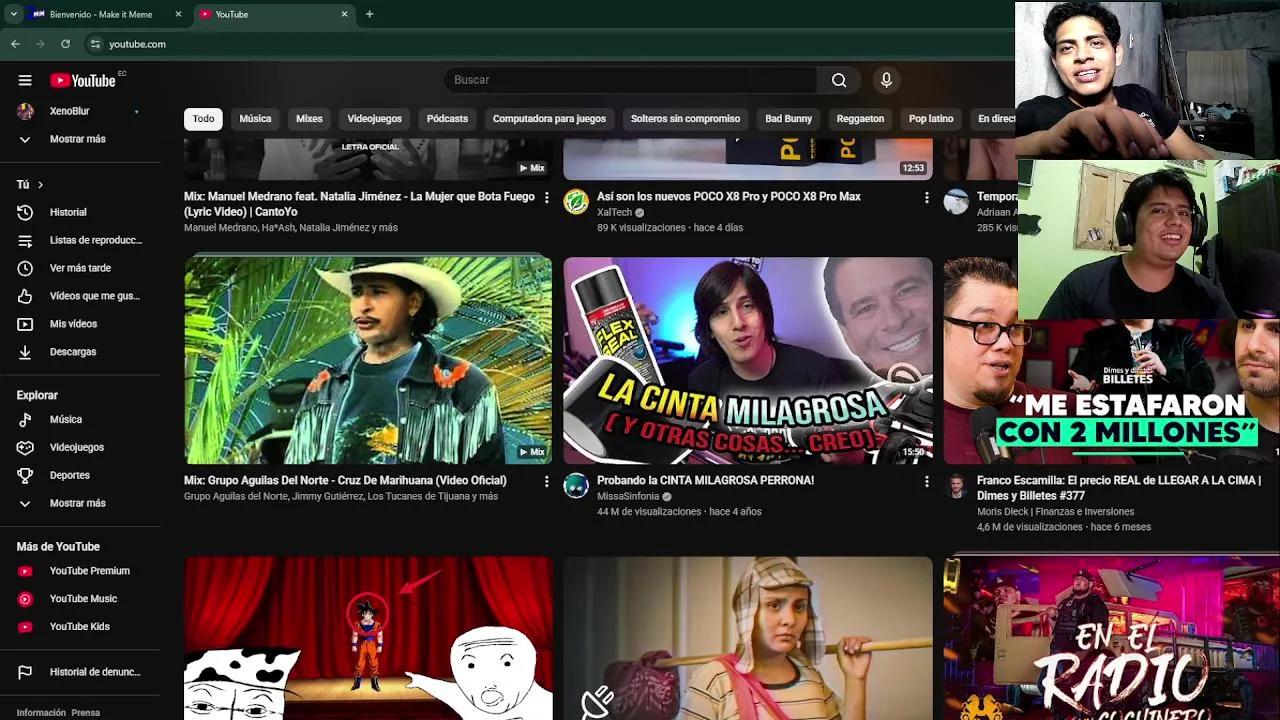Select the Bad Bunny chip

[788, 119]
